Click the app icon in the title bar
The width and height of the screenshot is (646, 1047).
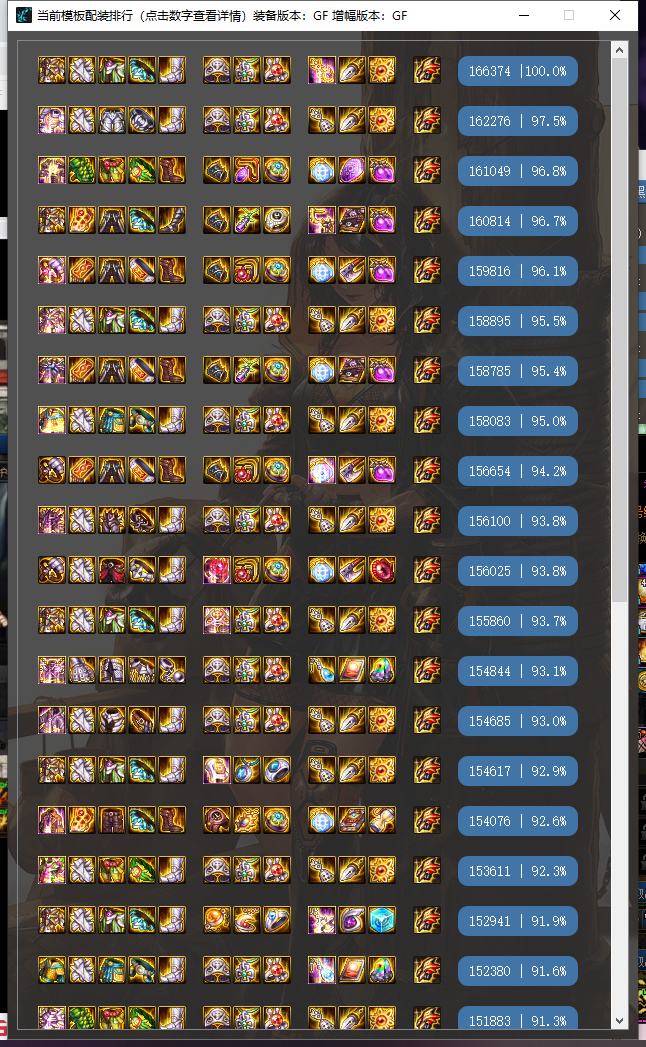point(24,15)
